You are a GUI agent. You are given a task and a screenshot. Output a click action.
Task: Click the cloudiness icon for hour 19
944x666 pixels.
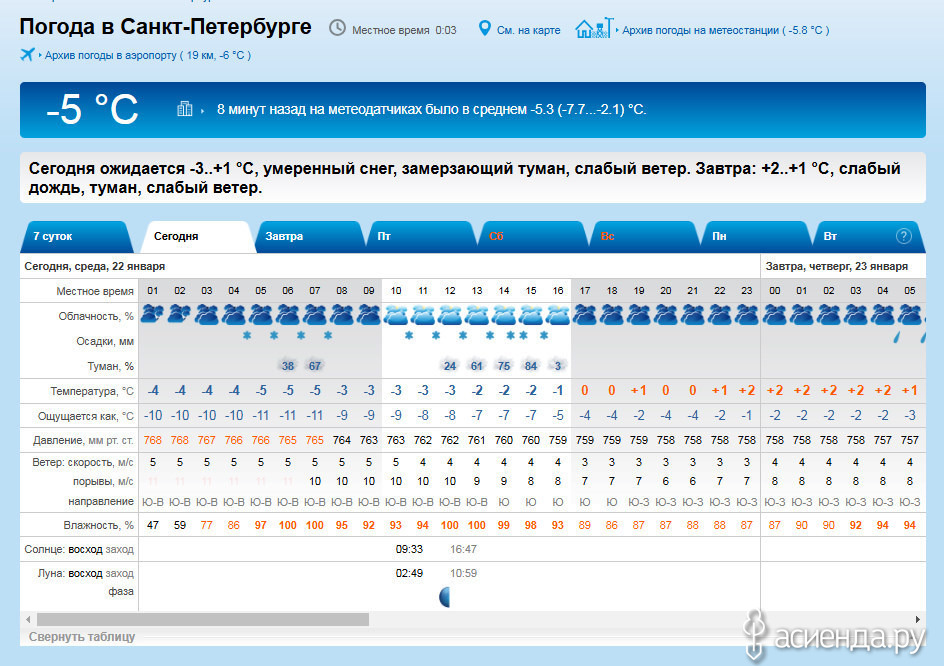point(639,314)
